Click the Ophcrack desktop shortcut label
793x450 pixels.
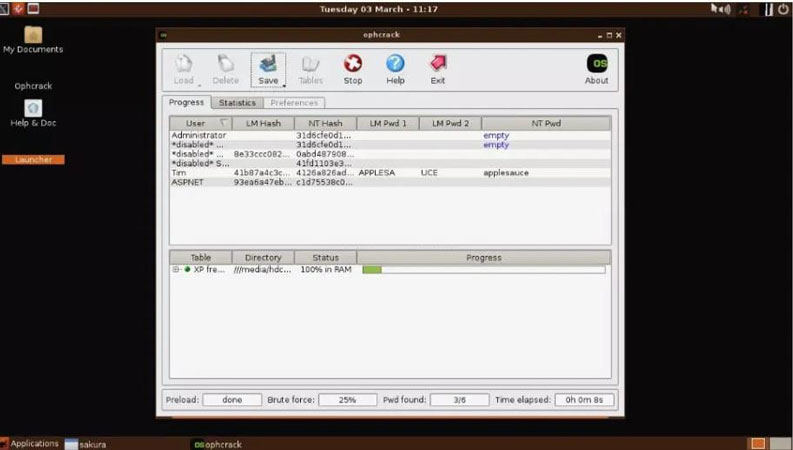(x=33, y=86)
